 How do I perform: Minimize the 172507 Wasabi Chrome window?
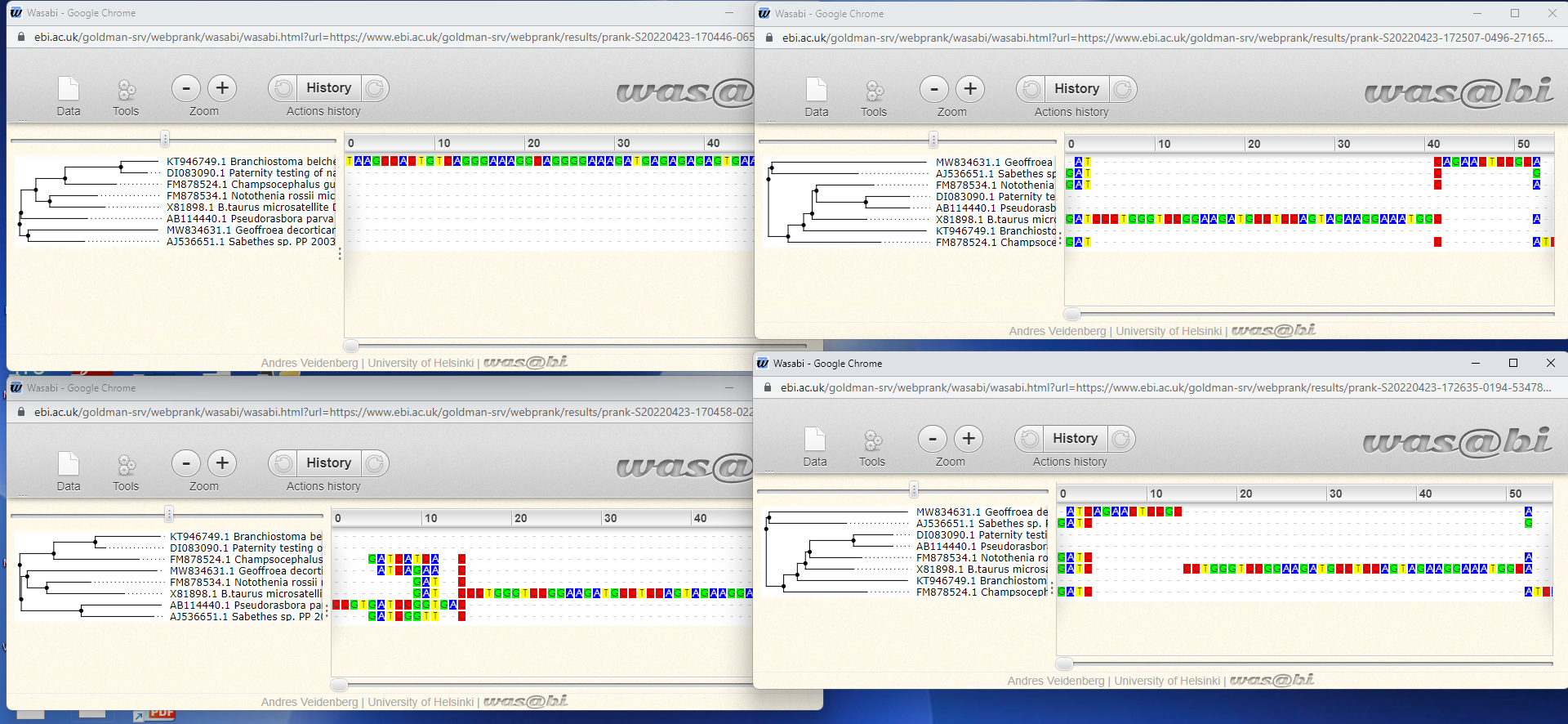point(1477,13)
